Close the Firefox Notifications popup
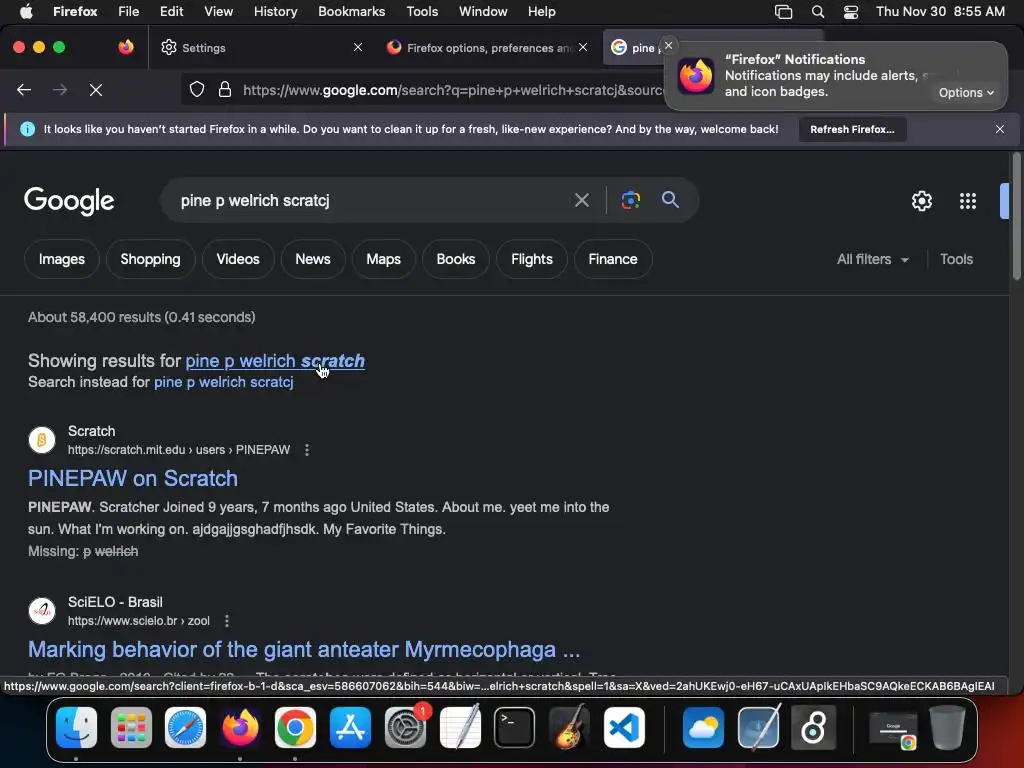 (x=668, y=46)
